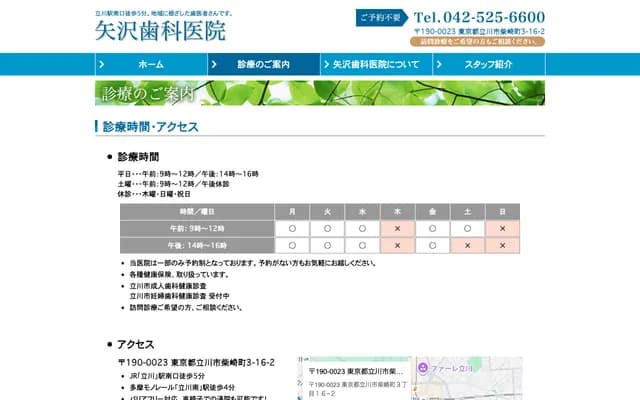Click Friday afternoon open ○ cell

pyautogui.click(x=433, y=245)
